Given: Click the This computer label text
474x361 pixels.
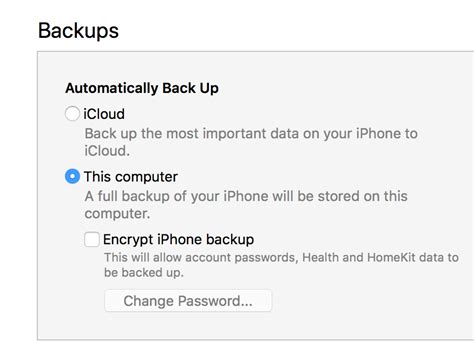Looking at the screenshot, I should (x=131, y=177).
